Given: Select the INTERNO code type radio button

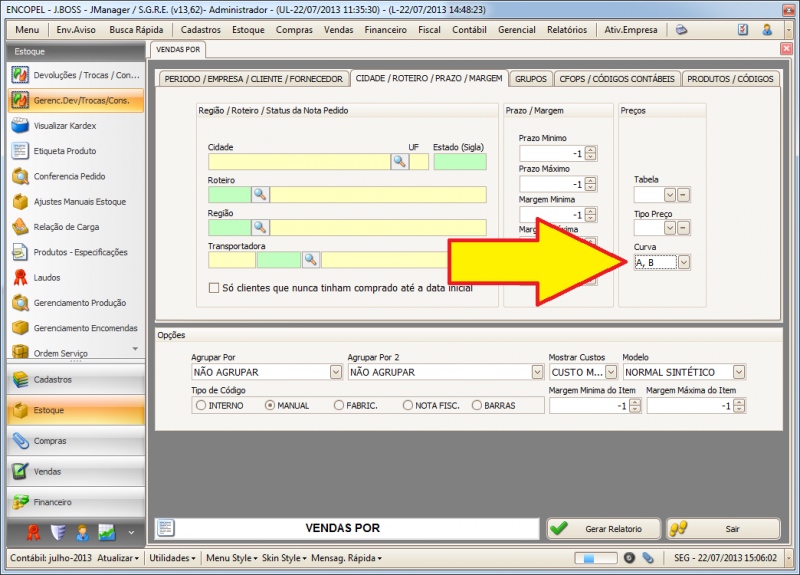Looking at the screenshot, I should (x=201, y=405).
